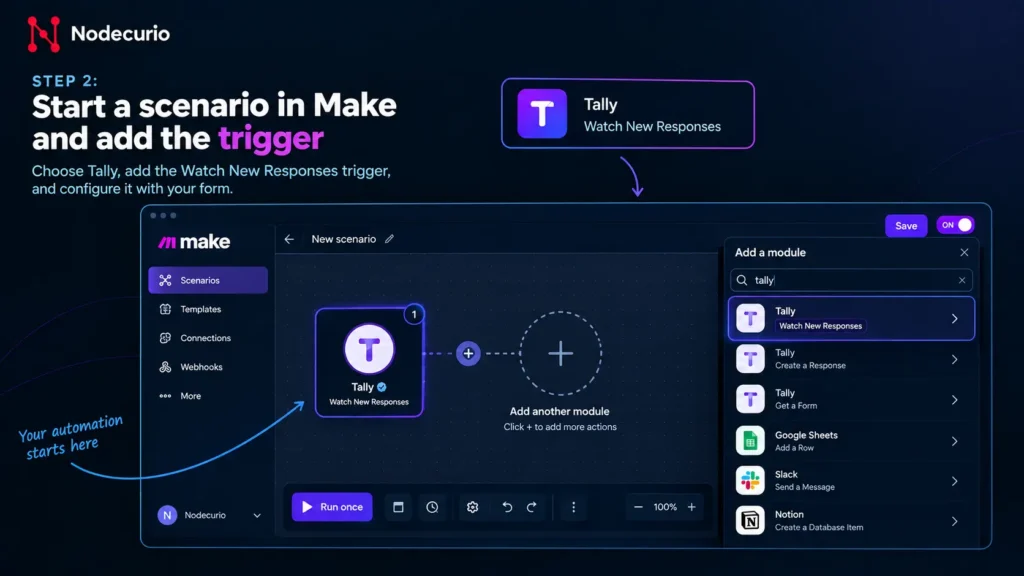Open Templates in the sidebar
The image size is (1024, 576).
(208, 309)
